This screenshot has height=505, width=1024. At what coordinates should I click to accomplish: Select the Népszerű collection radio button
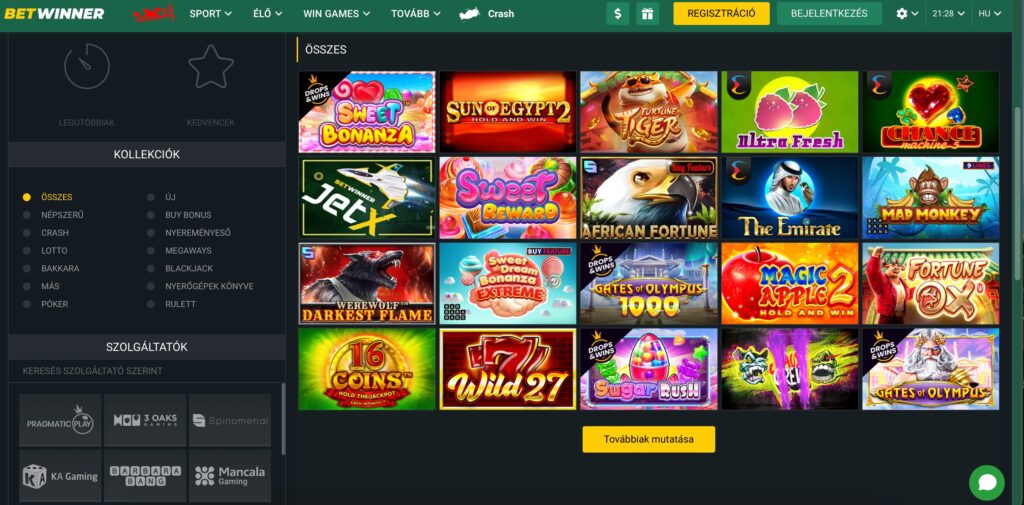26,214
